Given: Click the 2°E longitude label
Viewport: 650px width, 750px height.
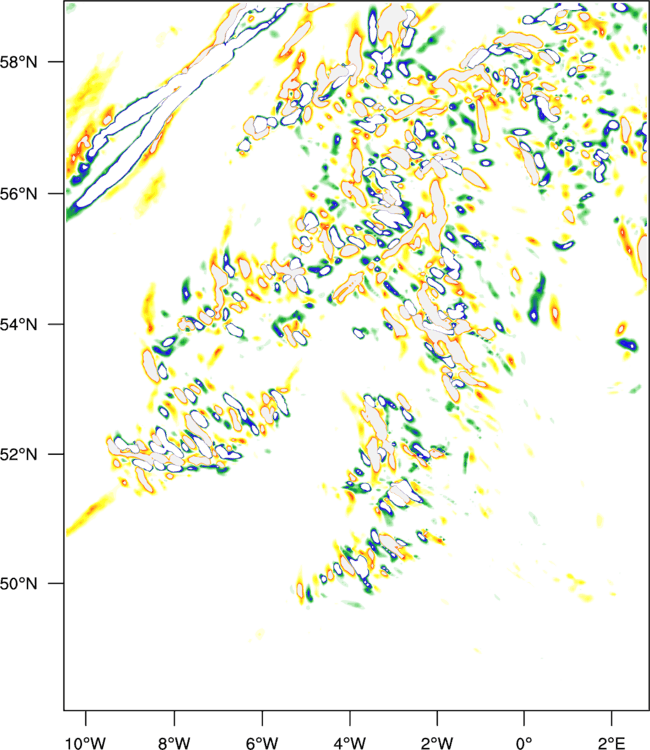Looking at the screenshot, I should [612, 743].
